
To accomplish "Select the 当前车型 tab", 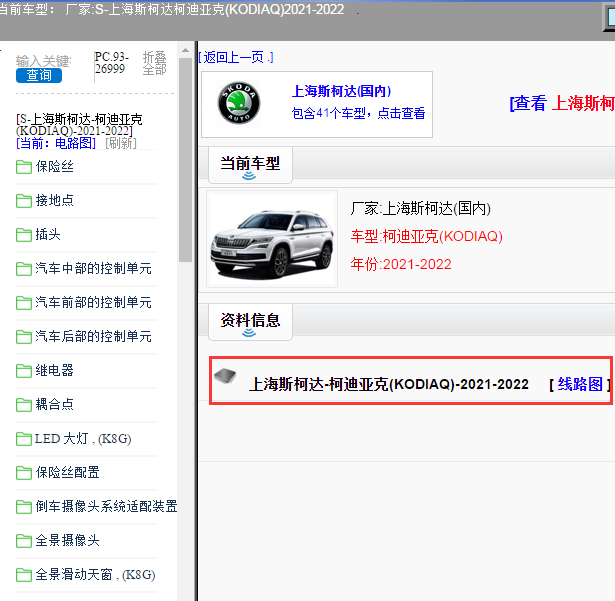I will (x=250, y=164).
